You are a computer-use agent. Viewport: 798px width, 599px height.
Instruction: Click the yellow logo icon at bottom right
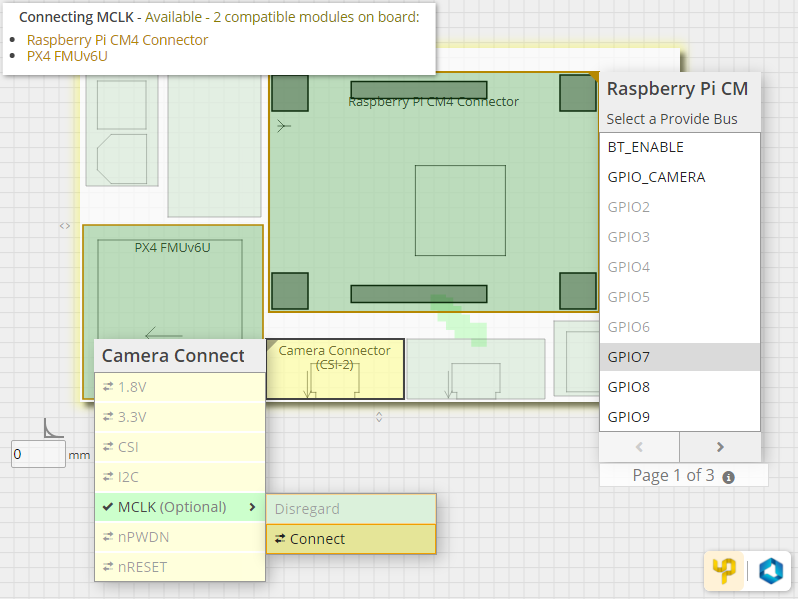[723, 570]
